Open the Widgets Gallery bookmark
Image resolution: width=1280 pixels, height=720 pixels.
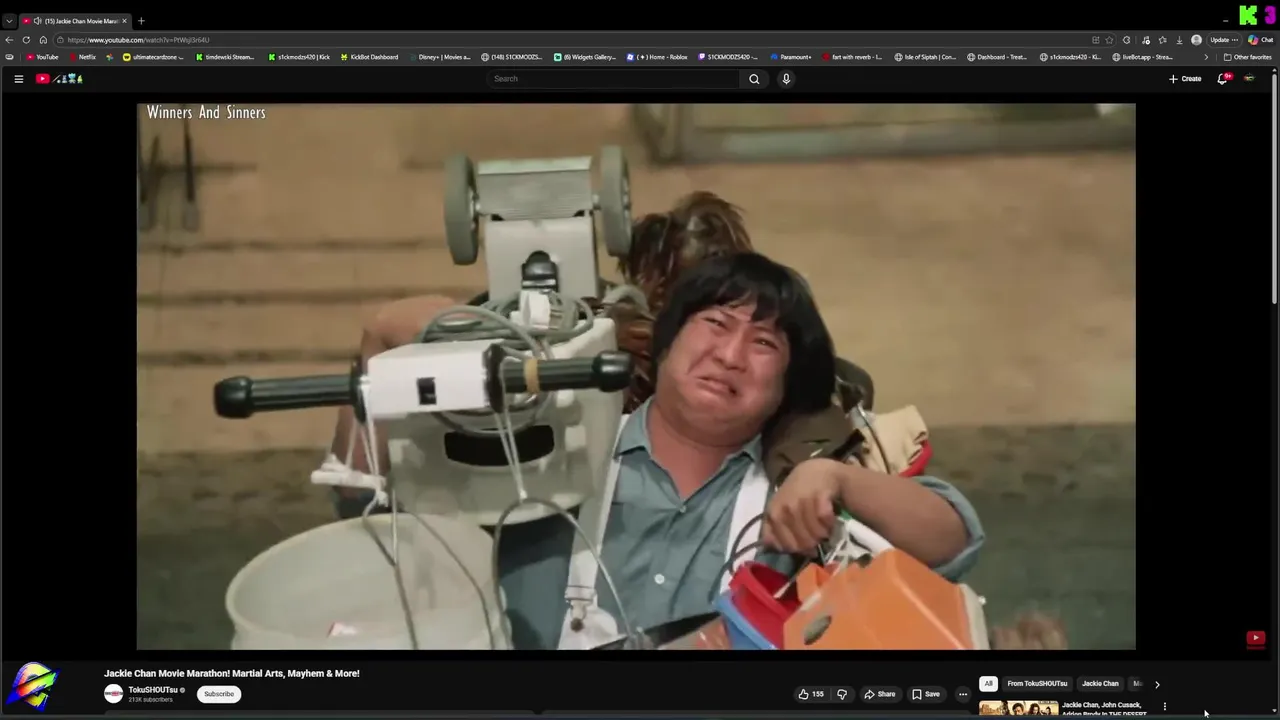[x=586, y=57]
